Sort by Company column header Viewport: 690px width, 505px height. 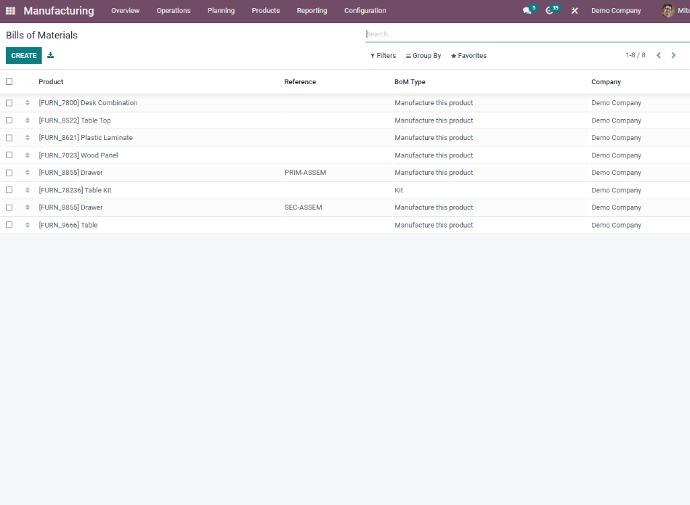click(606, 82)
